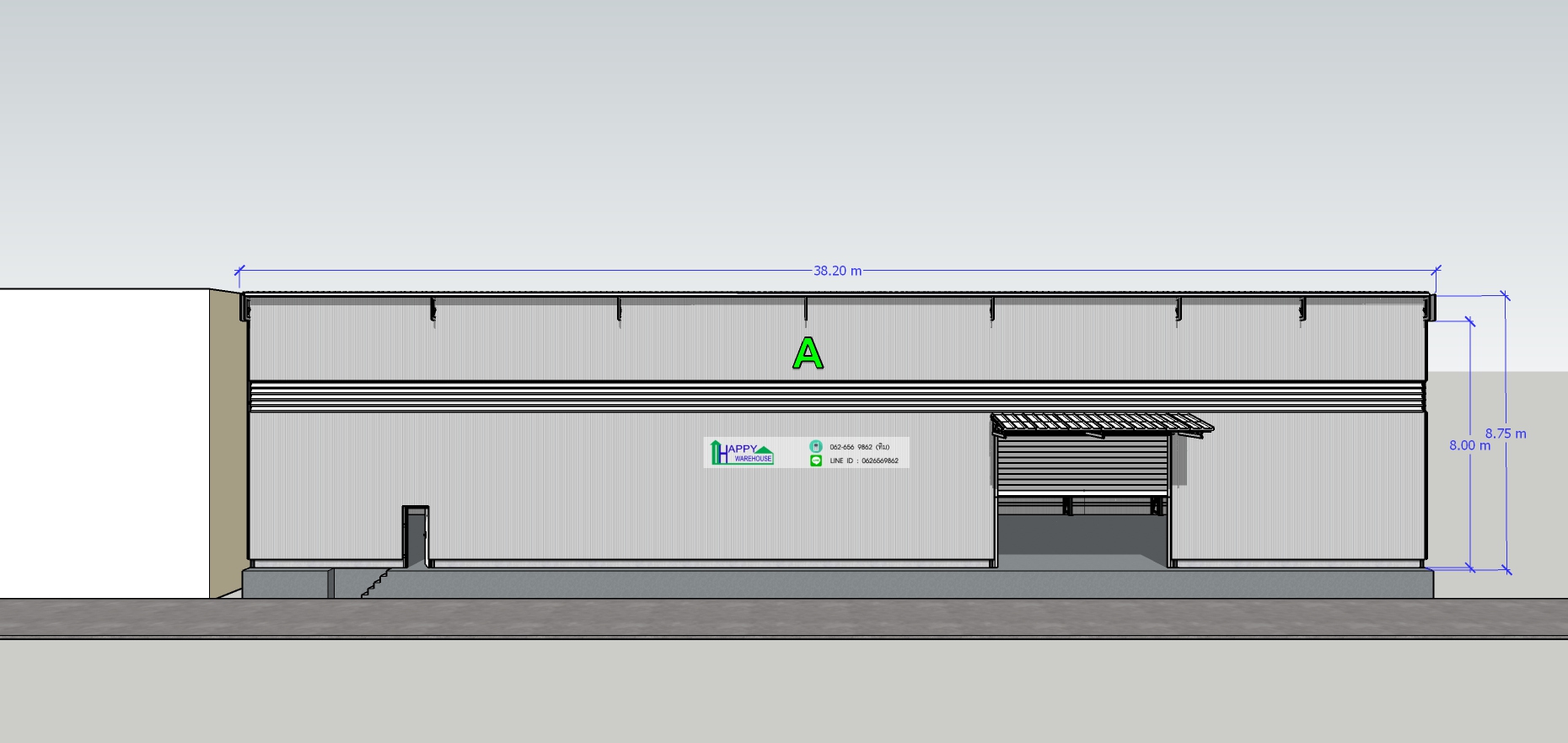Click the green LINE icon on the banner

point(815,460)
